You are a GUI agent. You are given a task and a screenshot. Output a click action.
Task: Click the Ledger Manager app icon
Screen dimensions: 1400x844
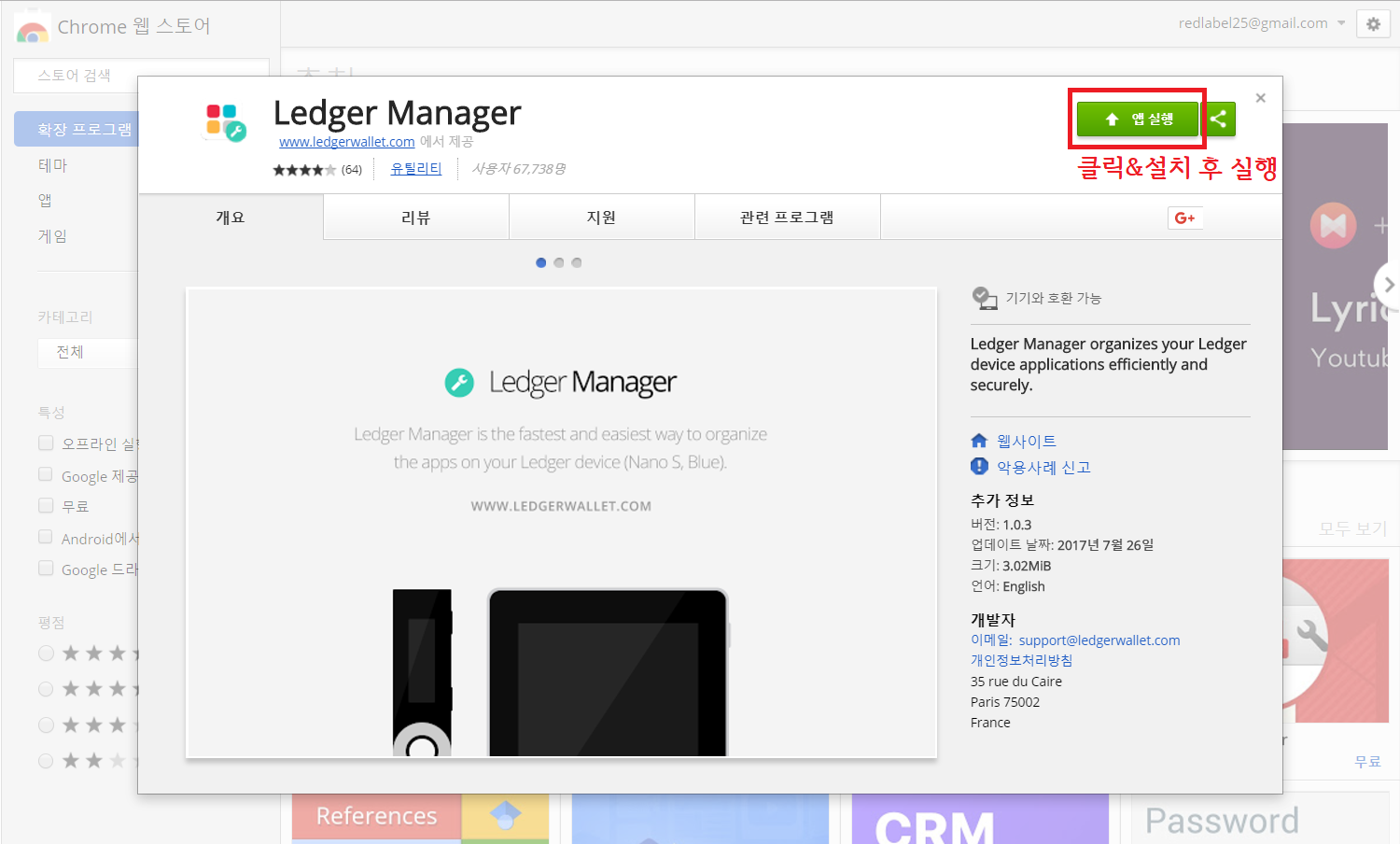click(226, 123)
